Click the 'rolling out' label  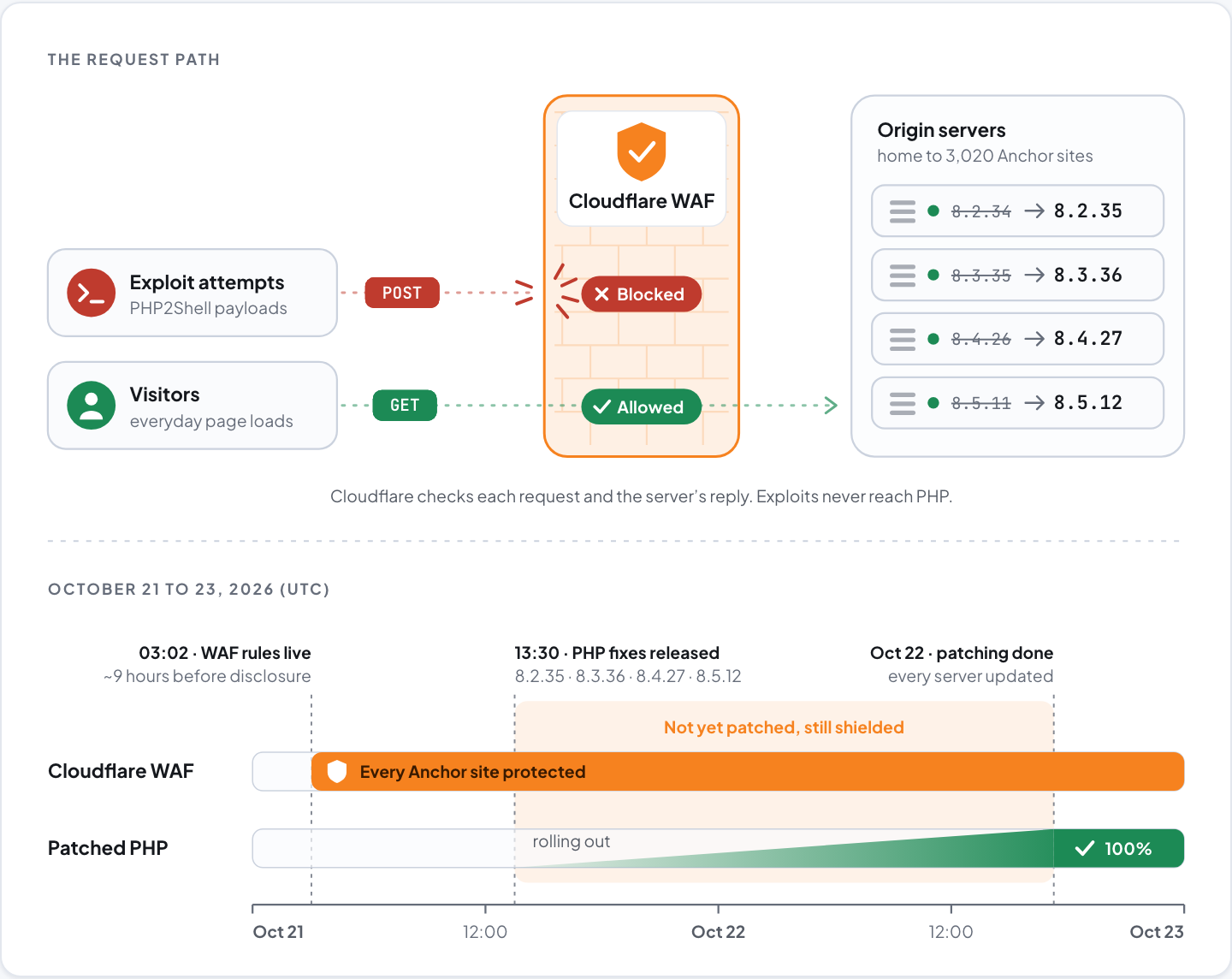[572, 841]
